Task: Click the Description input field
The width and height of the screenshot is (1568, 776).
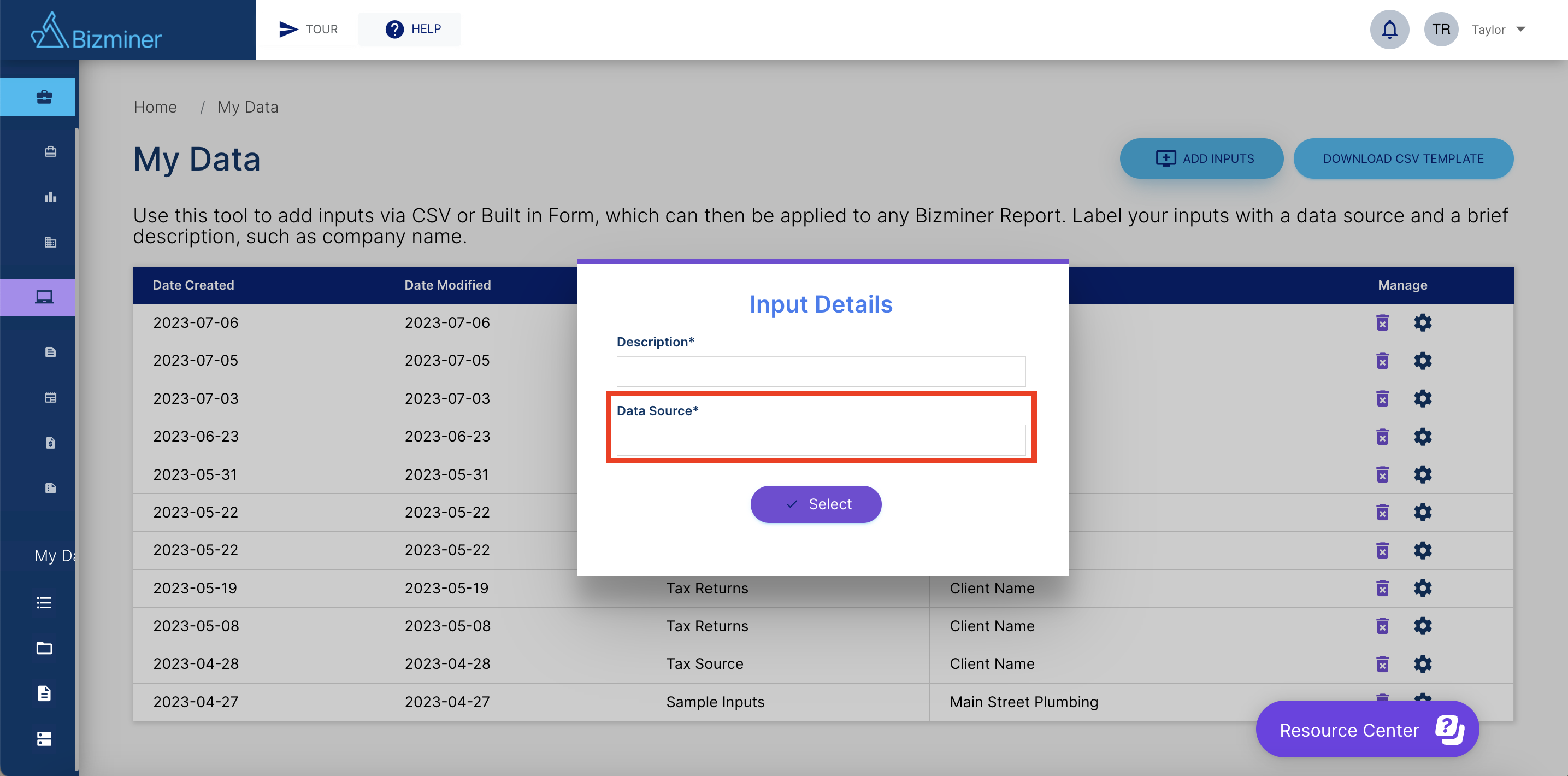Action: pos(821,371)
